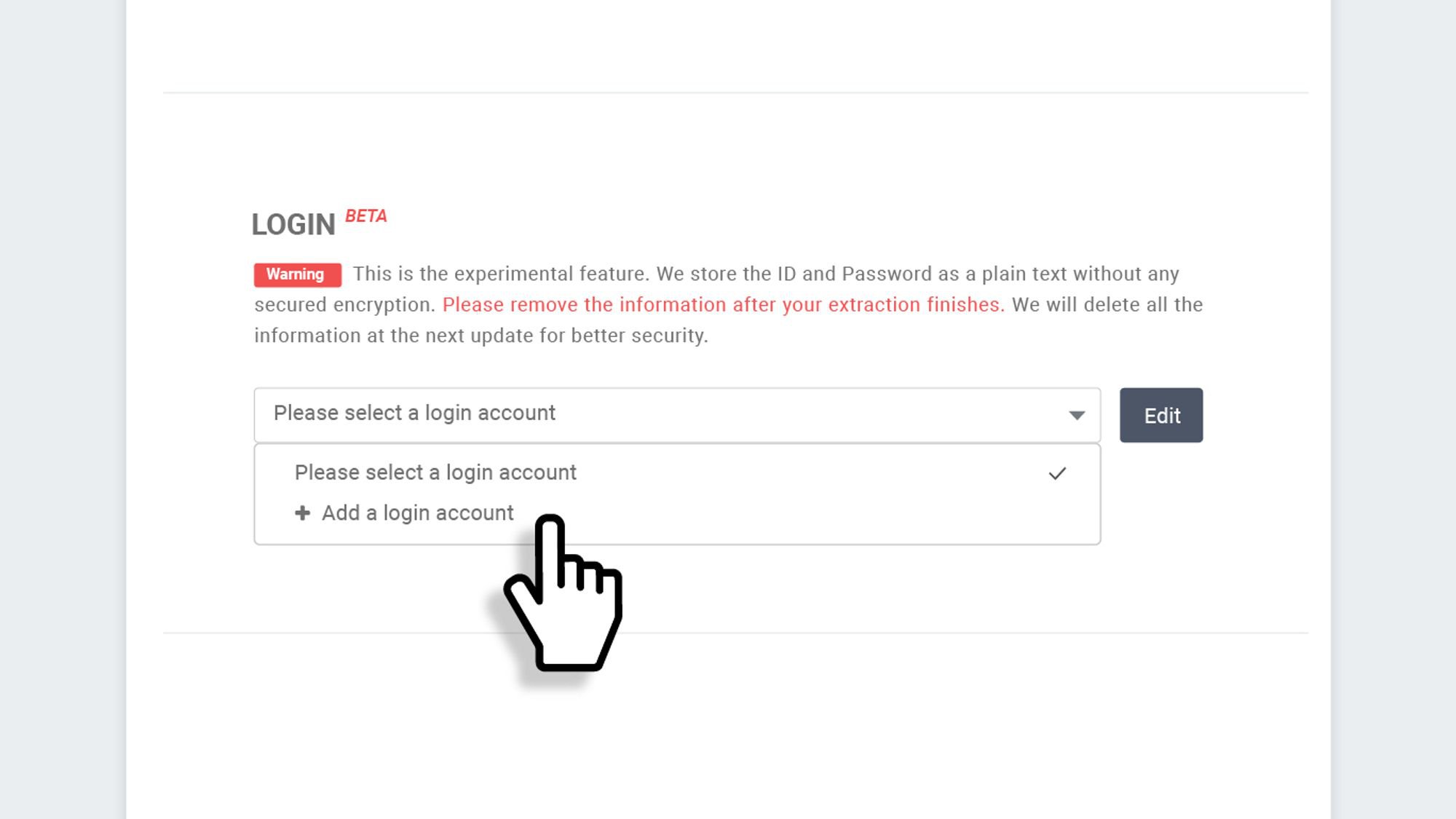Click the red 'Please remove the information' text

(x=722, y=304)
